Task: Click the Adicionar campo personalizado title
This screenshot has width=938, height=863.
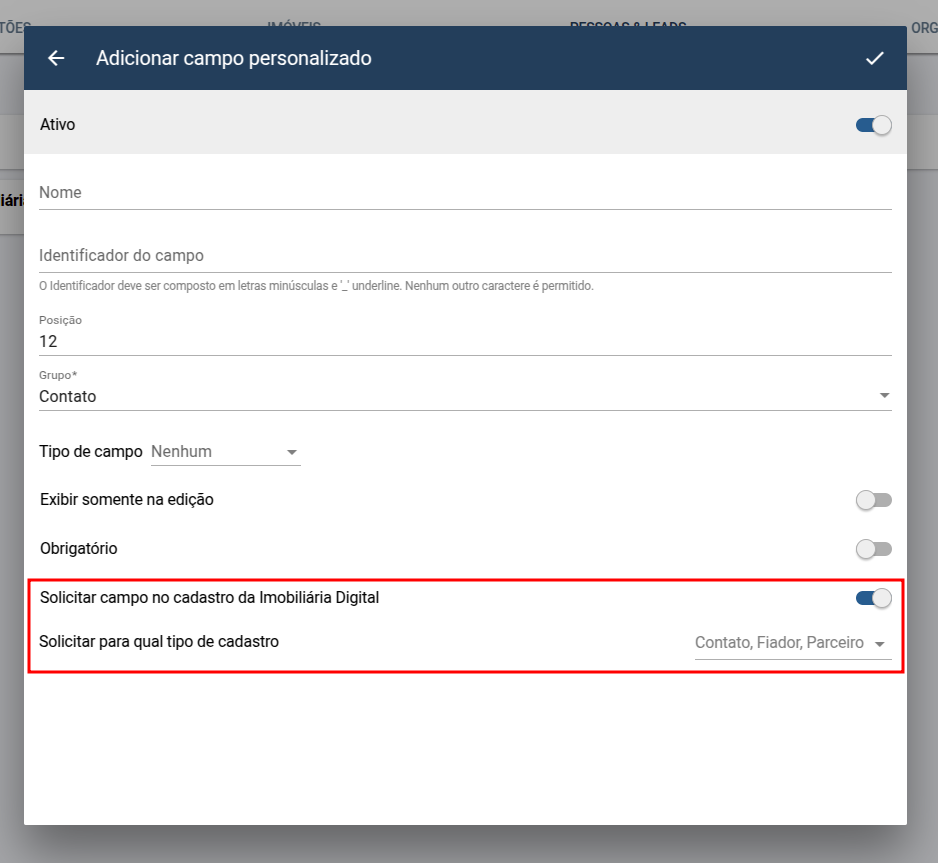Action: pyautogui.click(x=234, y=58)
